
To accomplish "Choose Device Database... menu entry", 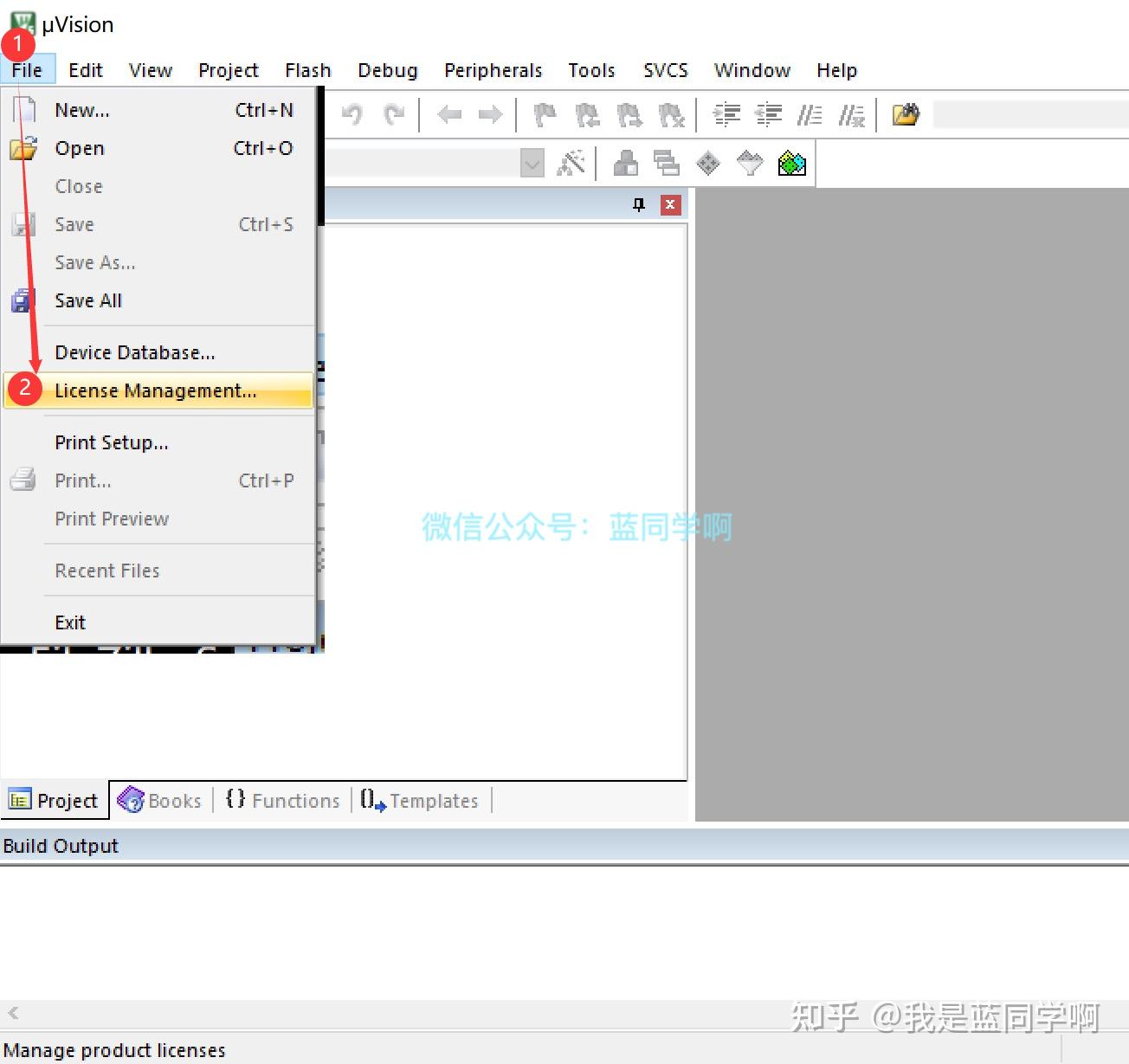I will [x=158, y=352].
